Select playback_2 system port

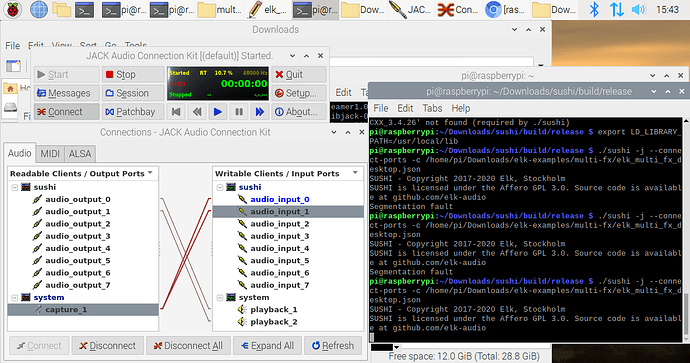[274, 322]
